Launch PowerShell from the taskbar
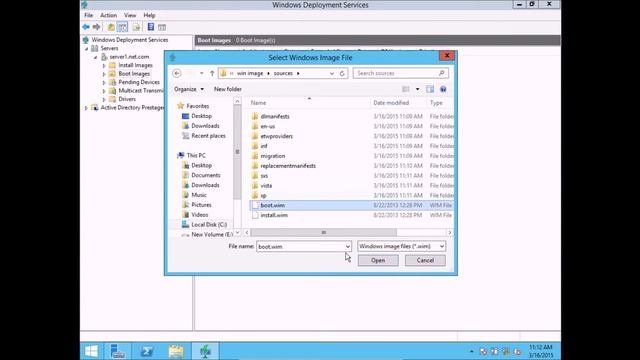 point(147,351)
